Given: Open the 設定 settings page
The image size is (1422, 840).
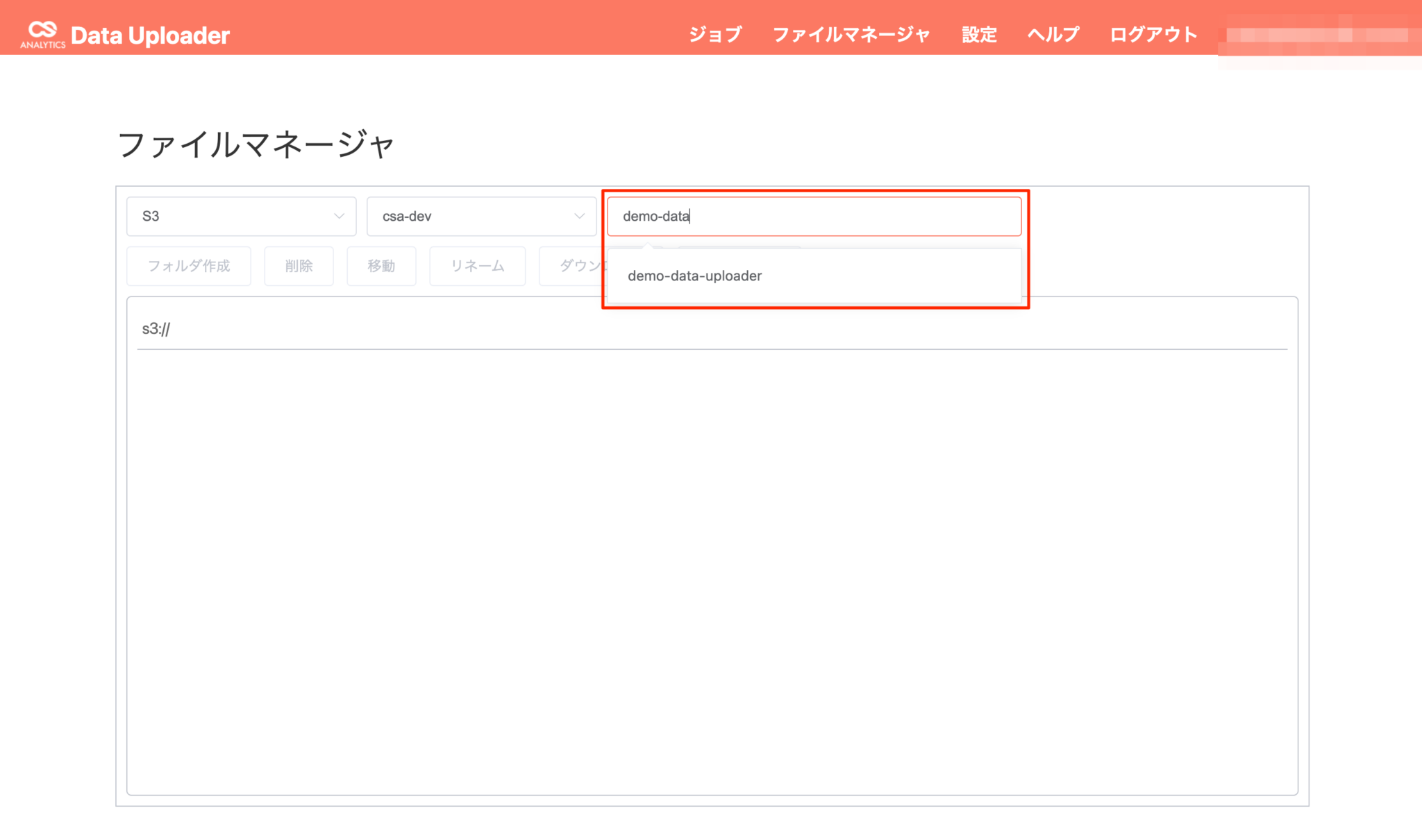Looking at the screenshot, I should click(979, 35).
